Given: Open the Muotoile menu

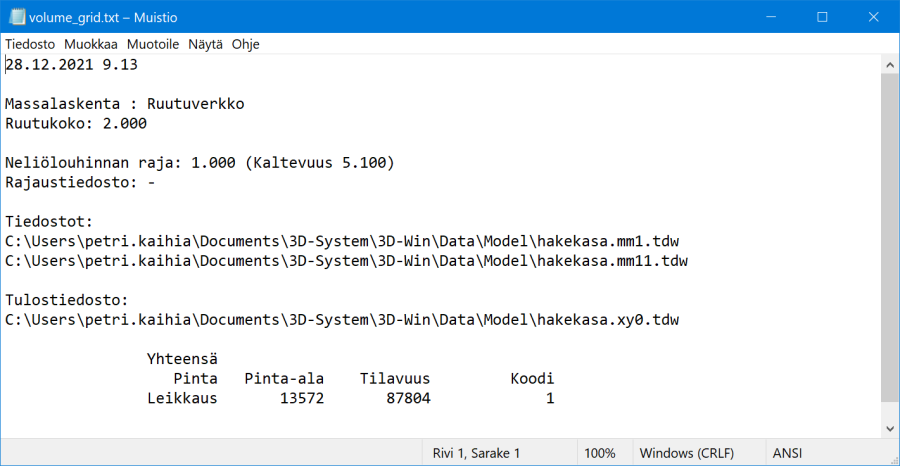Looking at the screenshot, I should tap(150, 45).
